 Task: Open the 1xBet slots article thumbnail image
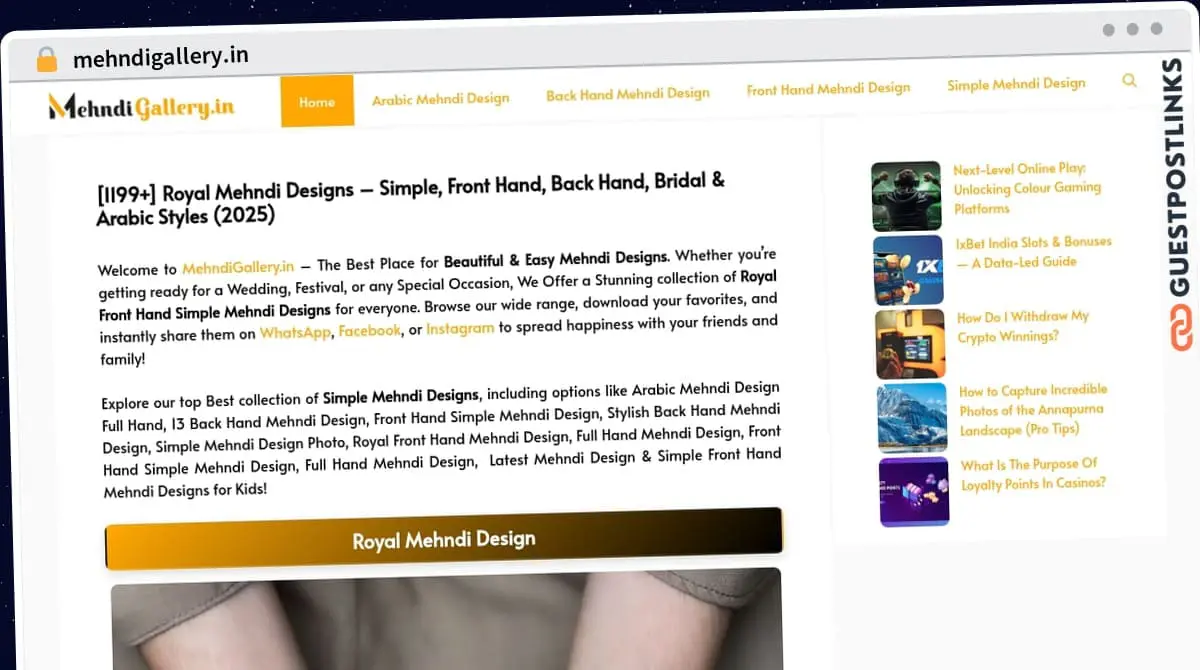point(910,270)
